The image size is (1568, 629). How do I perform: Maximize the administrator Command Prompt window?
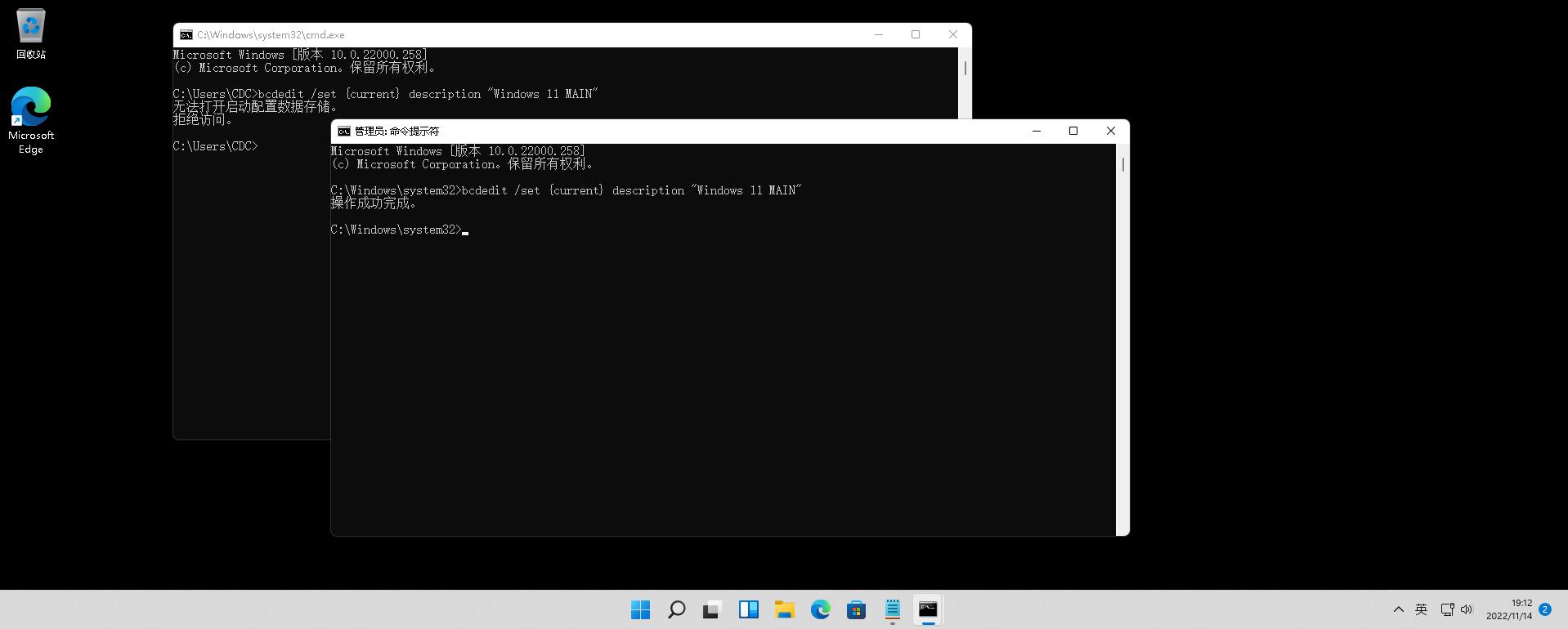(x=1073, y=132)
